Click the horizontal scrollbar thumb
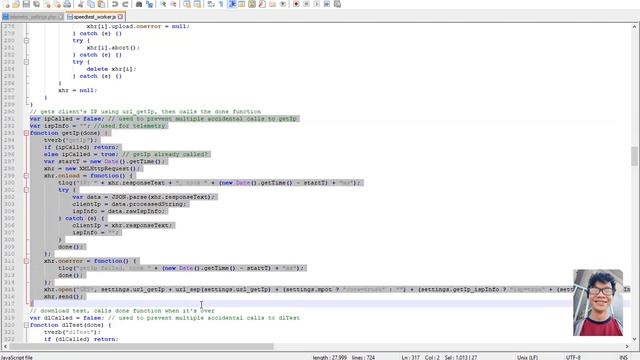 (x=141, y=347)
